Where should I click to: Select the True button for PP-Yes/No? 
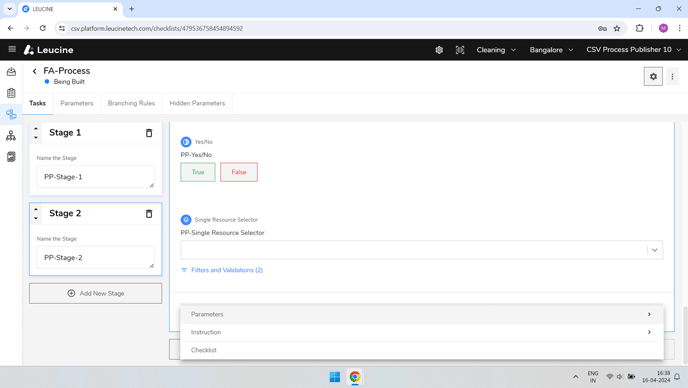pos(198,172)
